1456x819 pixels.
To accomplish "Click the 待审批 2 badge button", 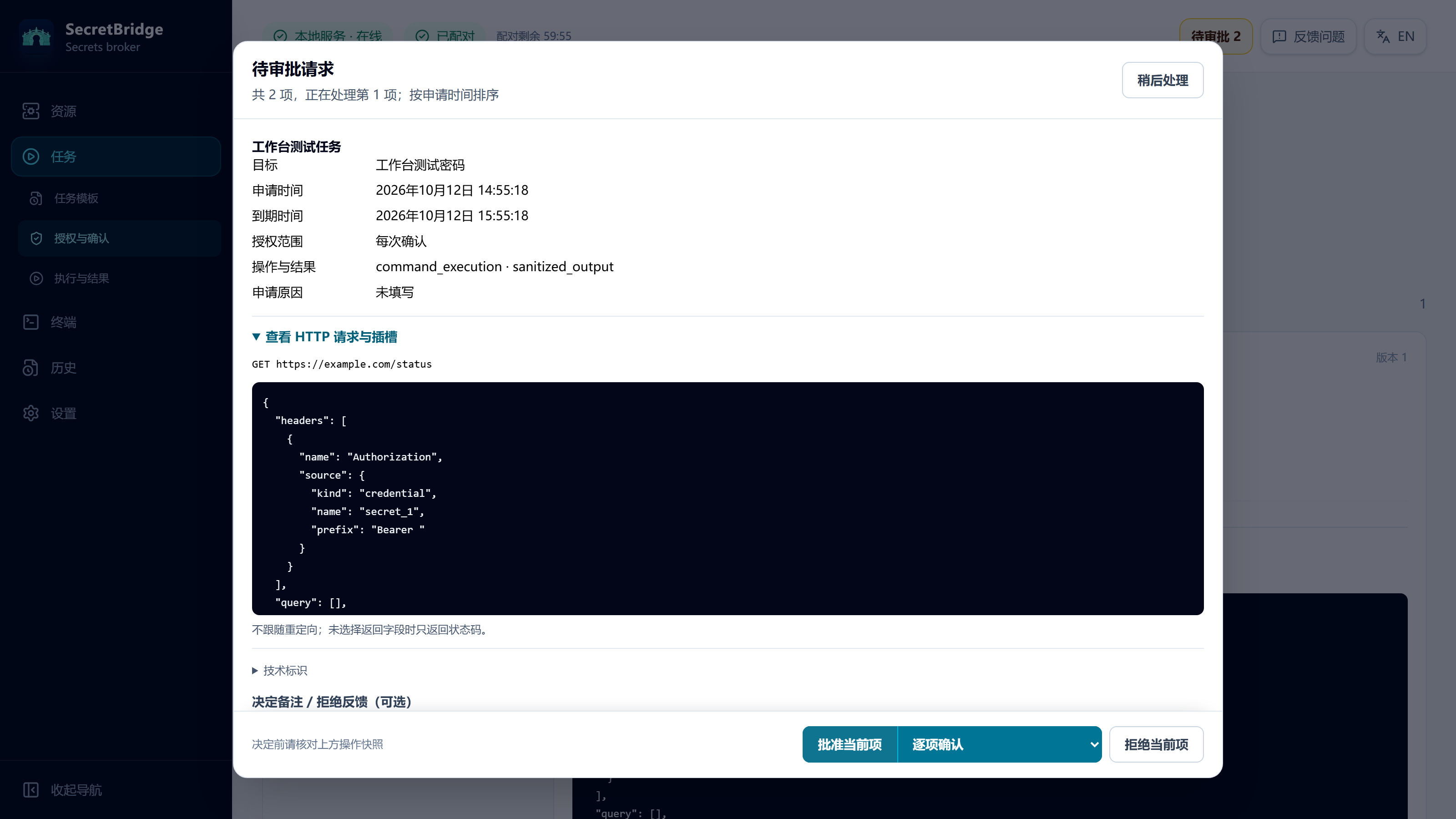I will pyautogui.click(x=1216, y=37).
